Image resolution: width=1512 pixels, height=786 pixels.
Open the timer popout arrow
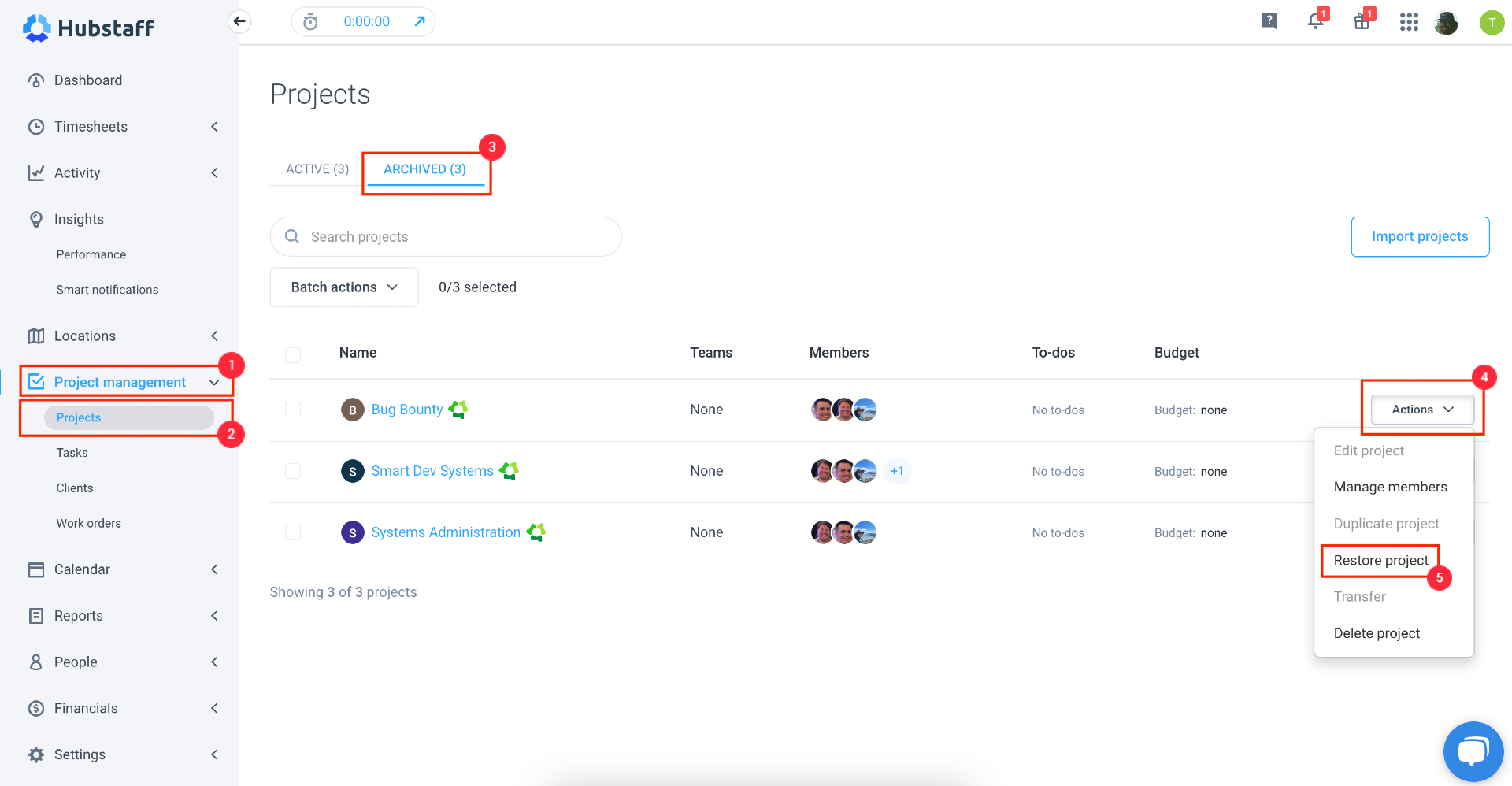(420, 21)
